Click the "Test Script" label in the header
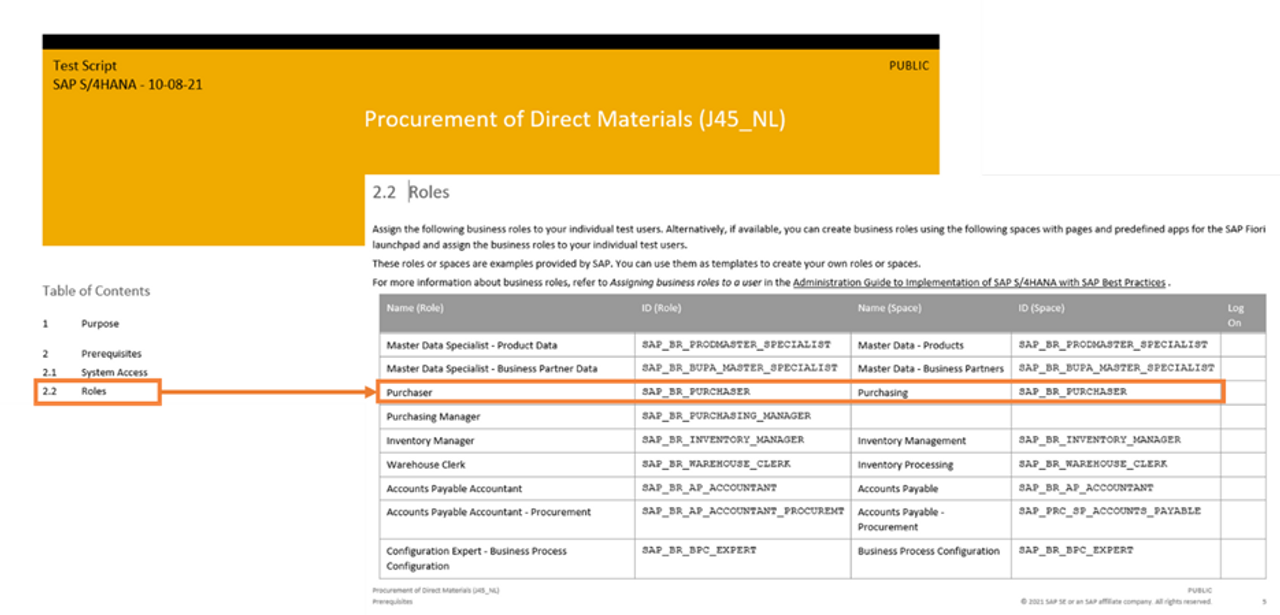 point(85,66)
